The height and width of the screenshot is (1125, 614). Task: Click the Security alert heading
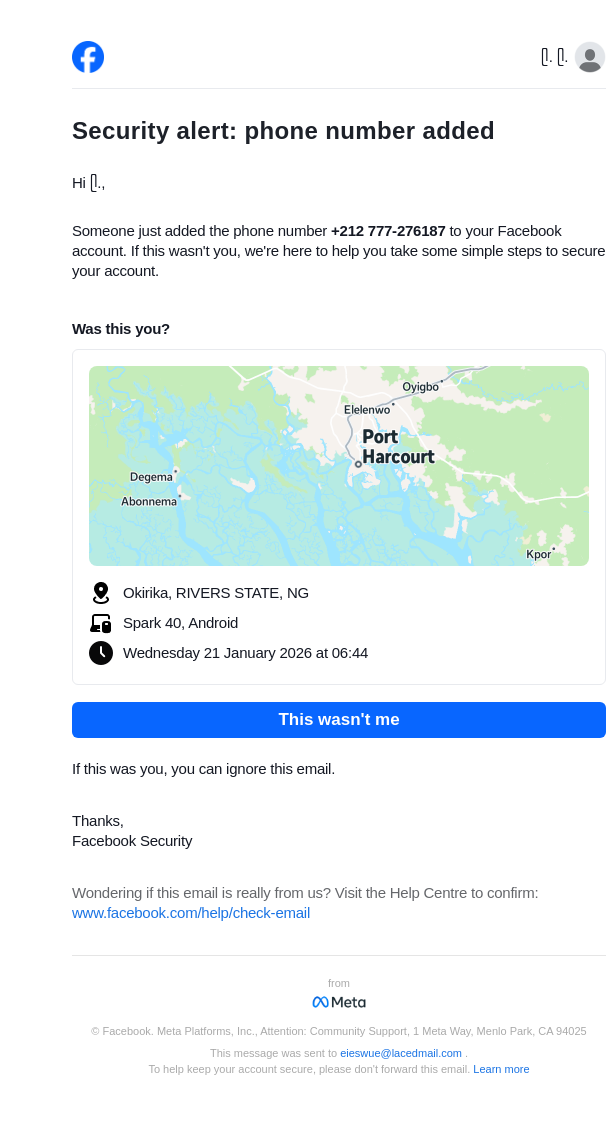click(x=283, y=131)
